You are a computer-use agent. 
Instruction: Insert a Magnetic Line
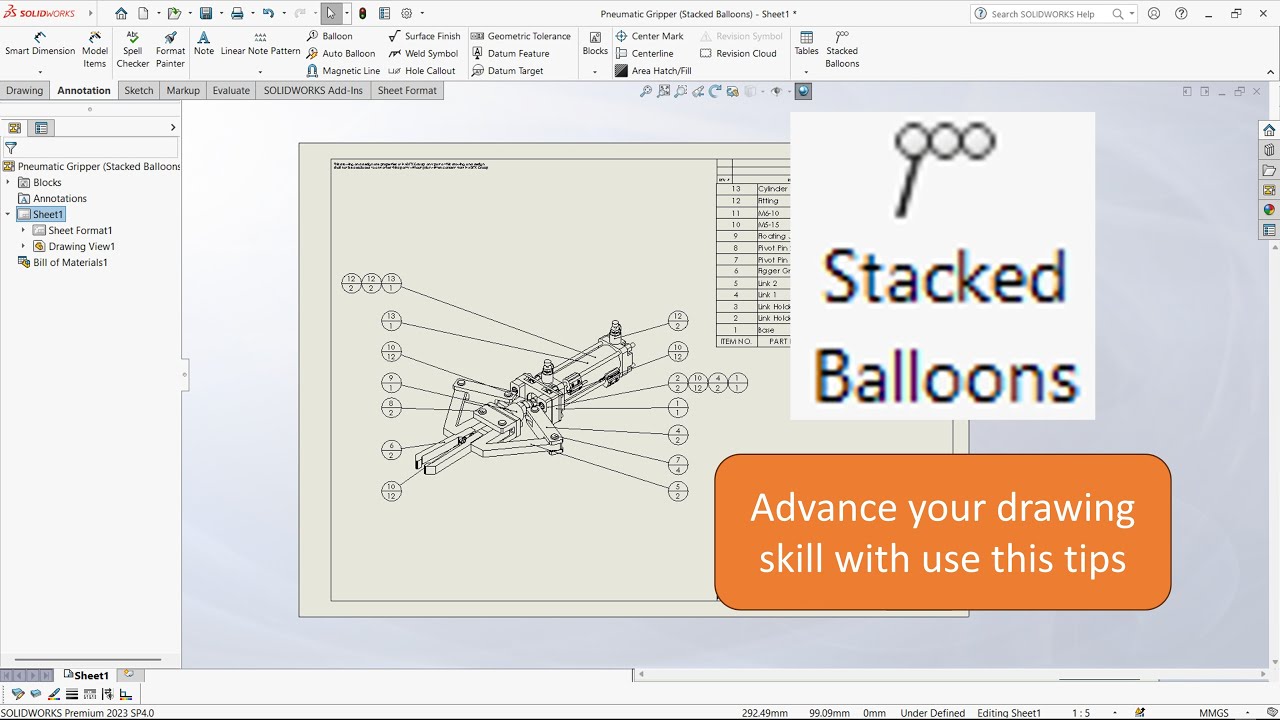coord(343,71)
